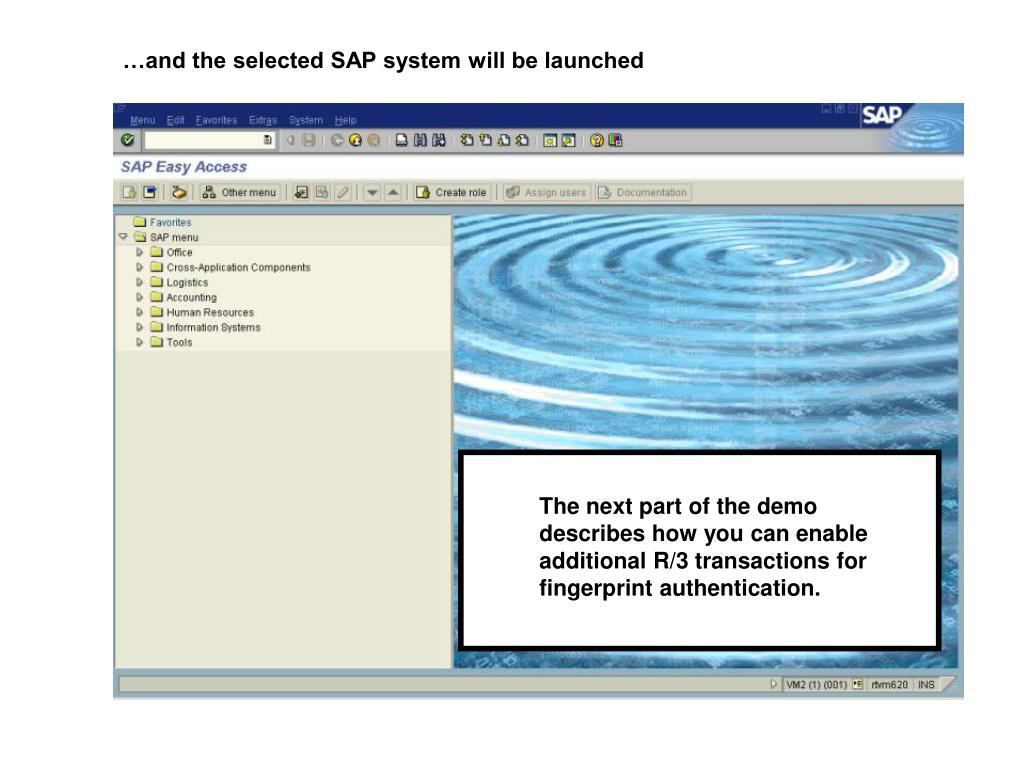Open the Edit menu
The image size is (1024, 768).
[x=175, y=120]
